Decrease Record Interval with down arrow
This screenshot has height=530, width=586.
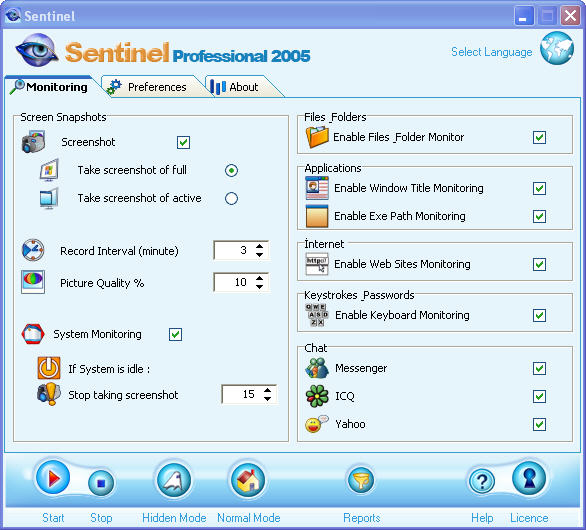tap(260, 255)
